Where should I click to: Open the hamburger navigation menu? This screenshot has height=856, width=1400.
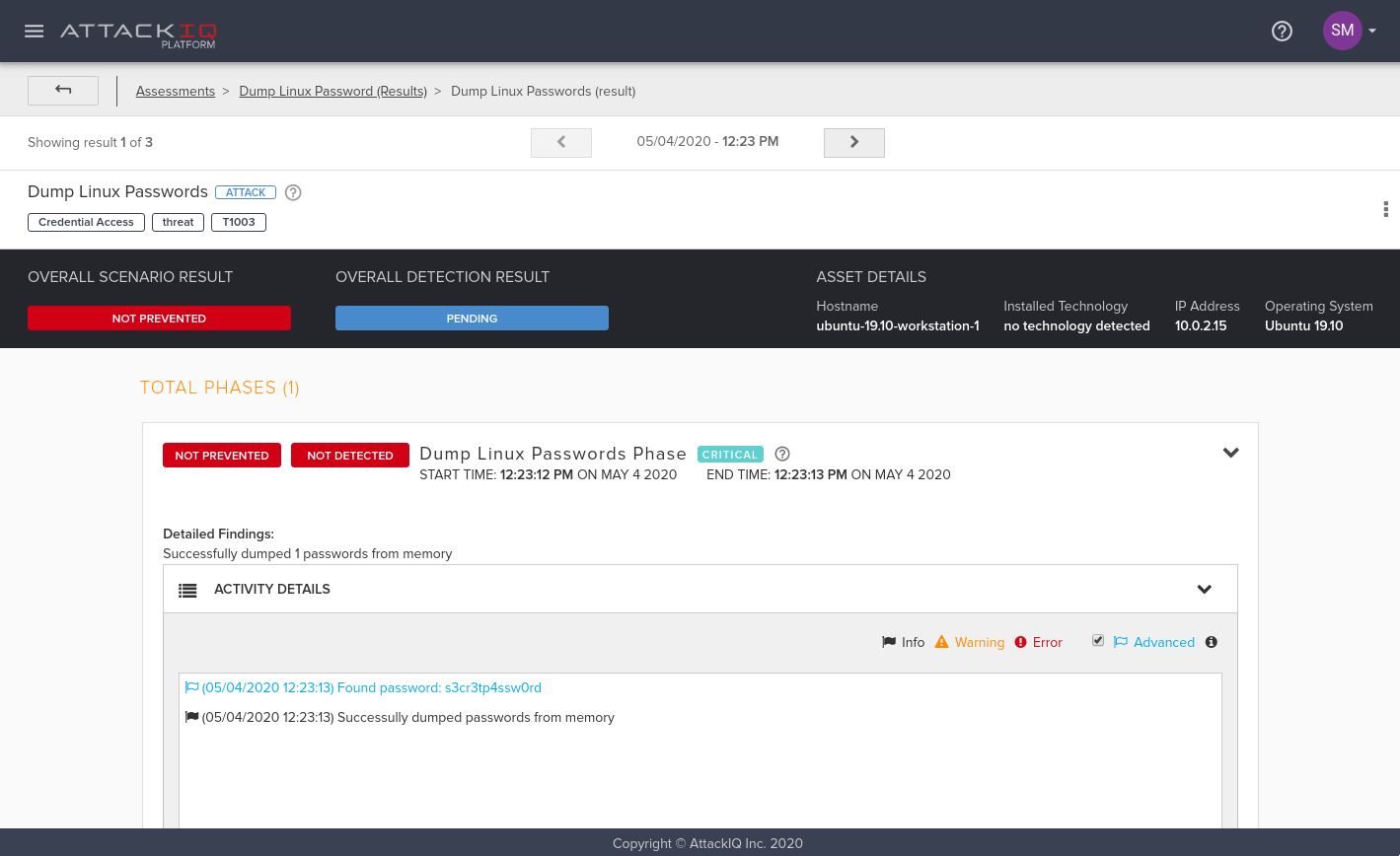[x=35, y=31]
